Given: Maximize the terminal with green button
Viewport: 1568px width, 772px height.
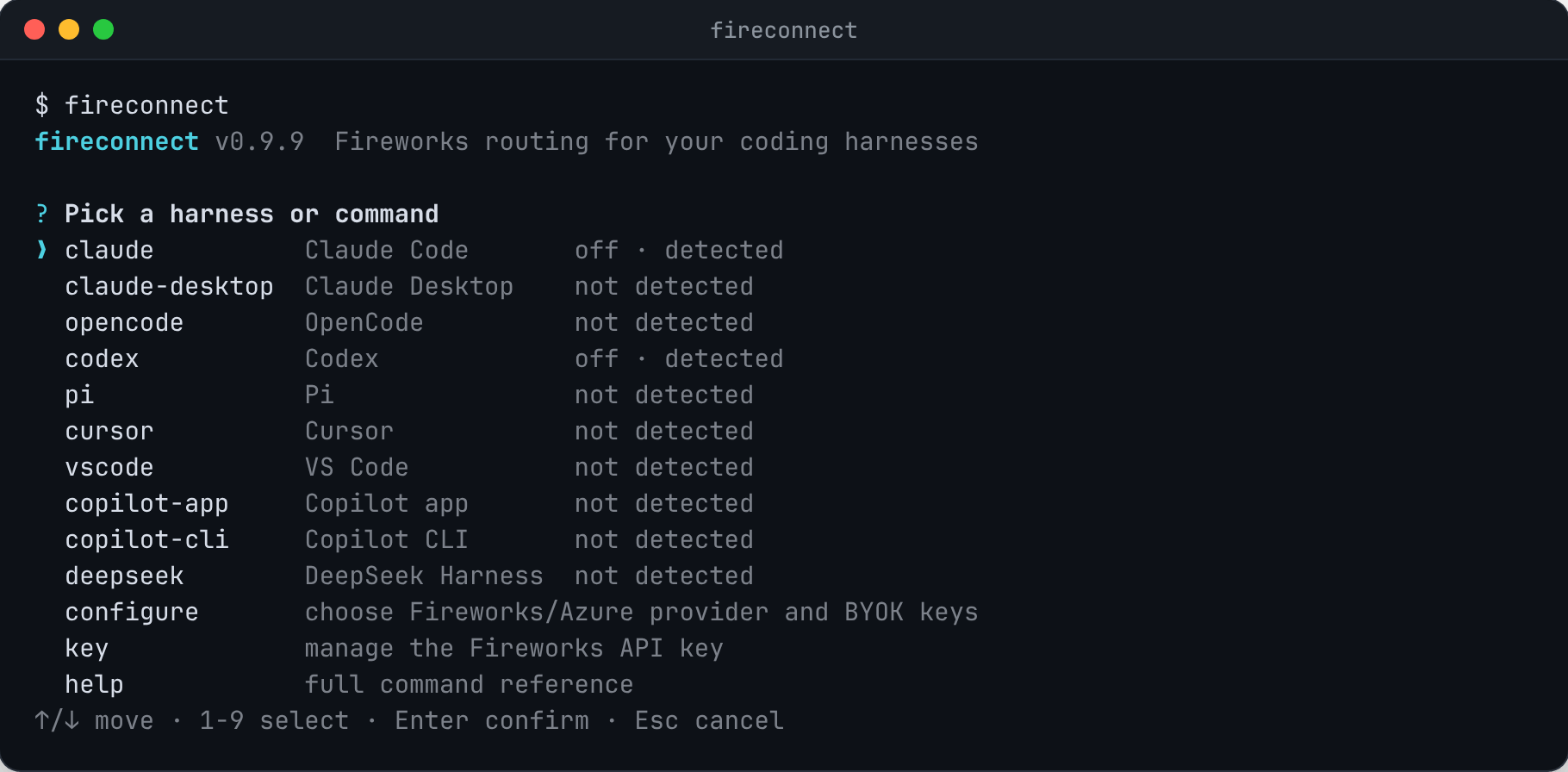Looking at the screenshot, I should (x=103, y=29).
